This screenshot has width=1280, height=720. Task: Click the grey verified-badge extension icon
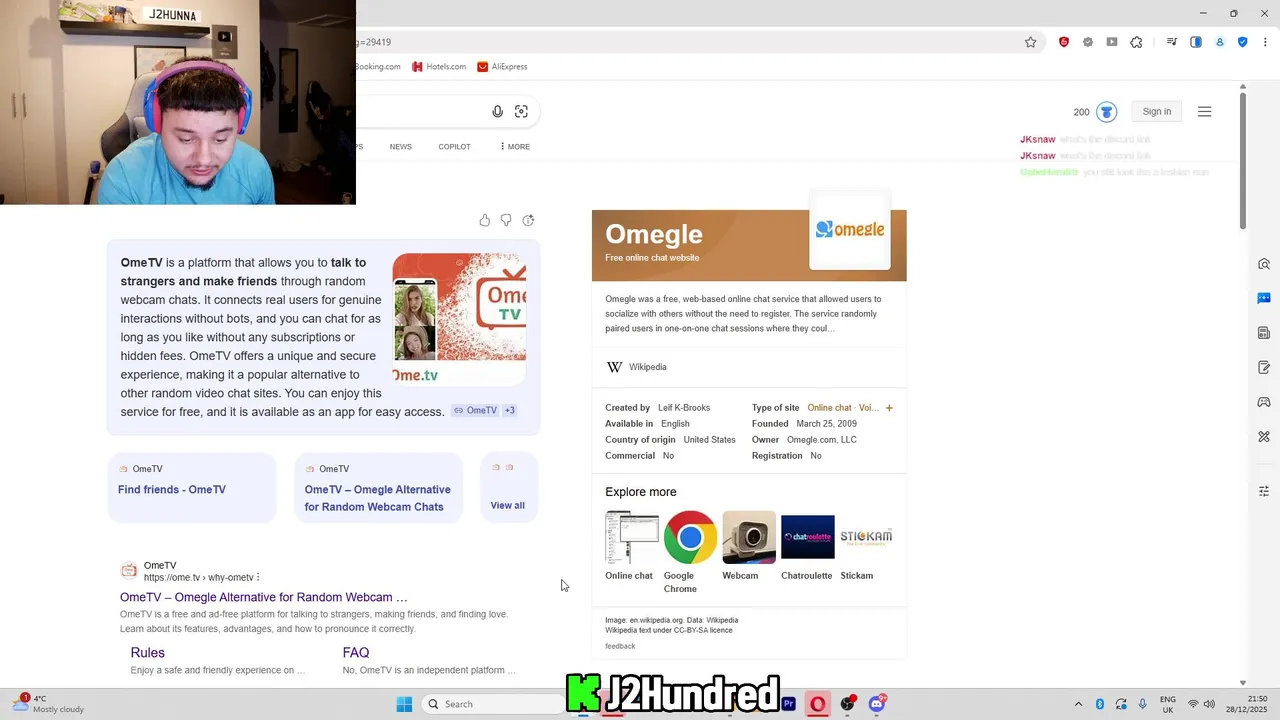point(1088,42)
